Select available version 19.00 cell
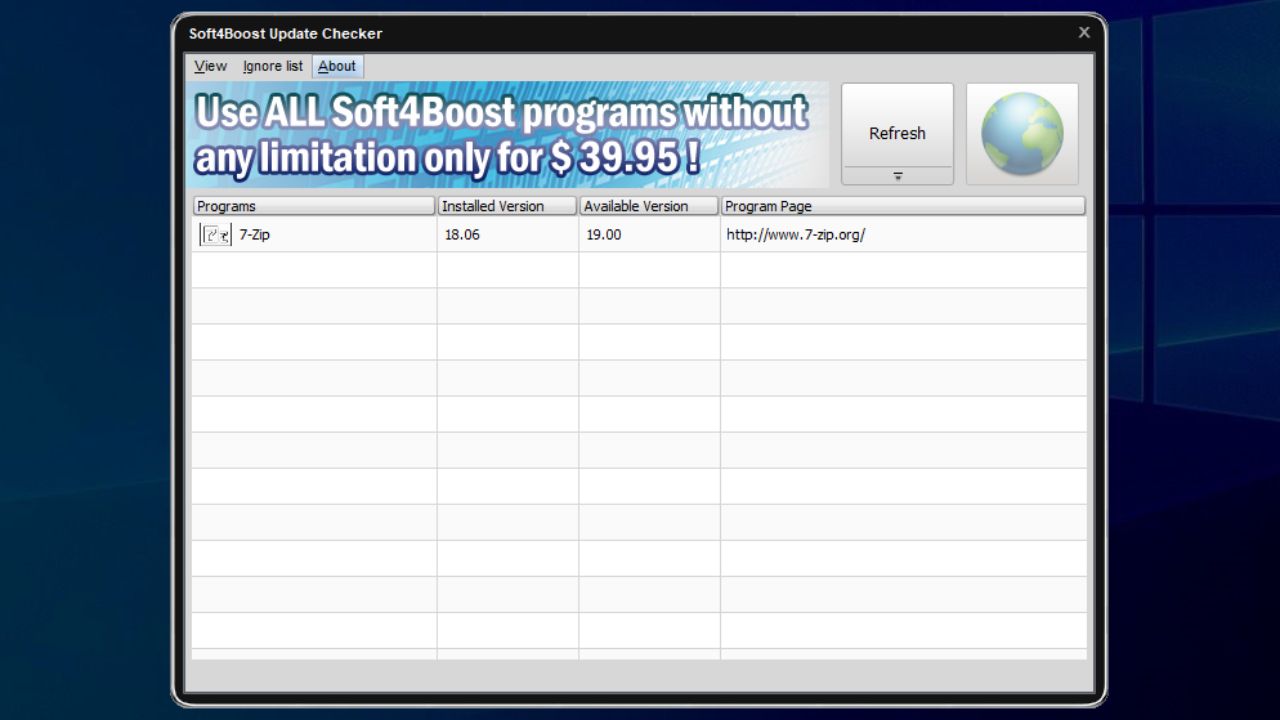1280x720 pixels. 649,235
